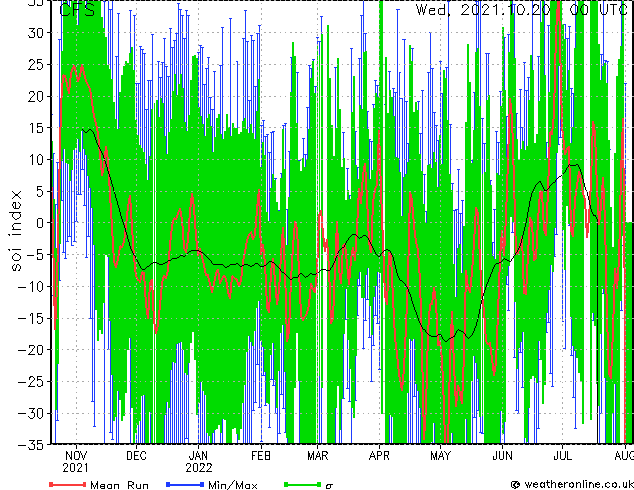
Task: Click the blue Min/Max legend swatch
Action: click(x=185, y=484)
